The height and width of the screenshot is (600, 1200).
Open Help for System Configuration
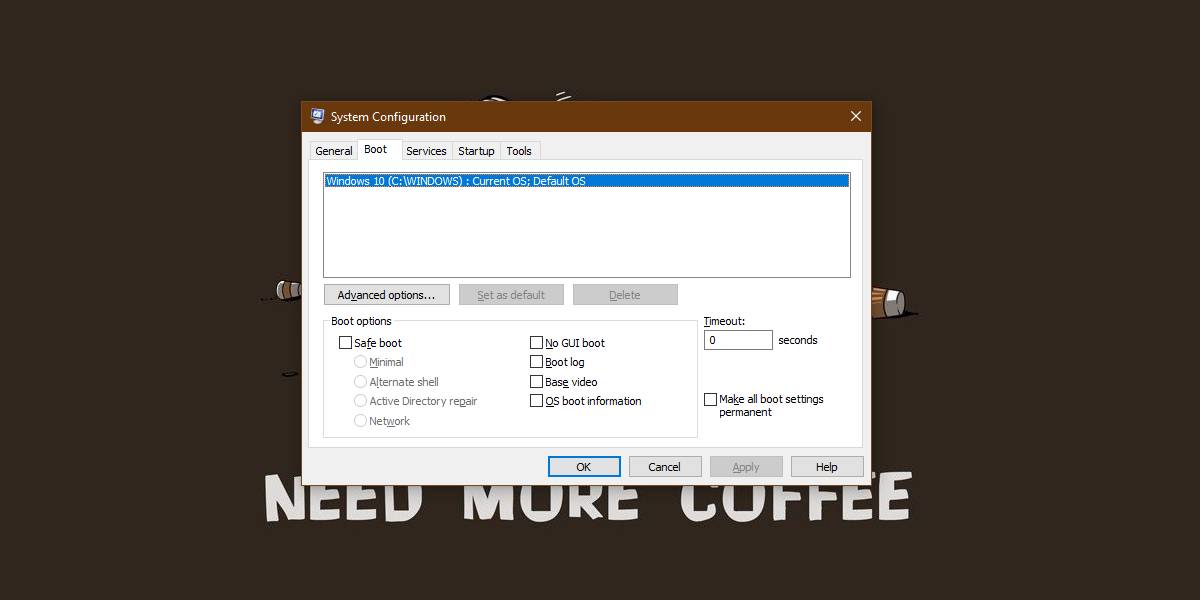[x=827, y=467]
